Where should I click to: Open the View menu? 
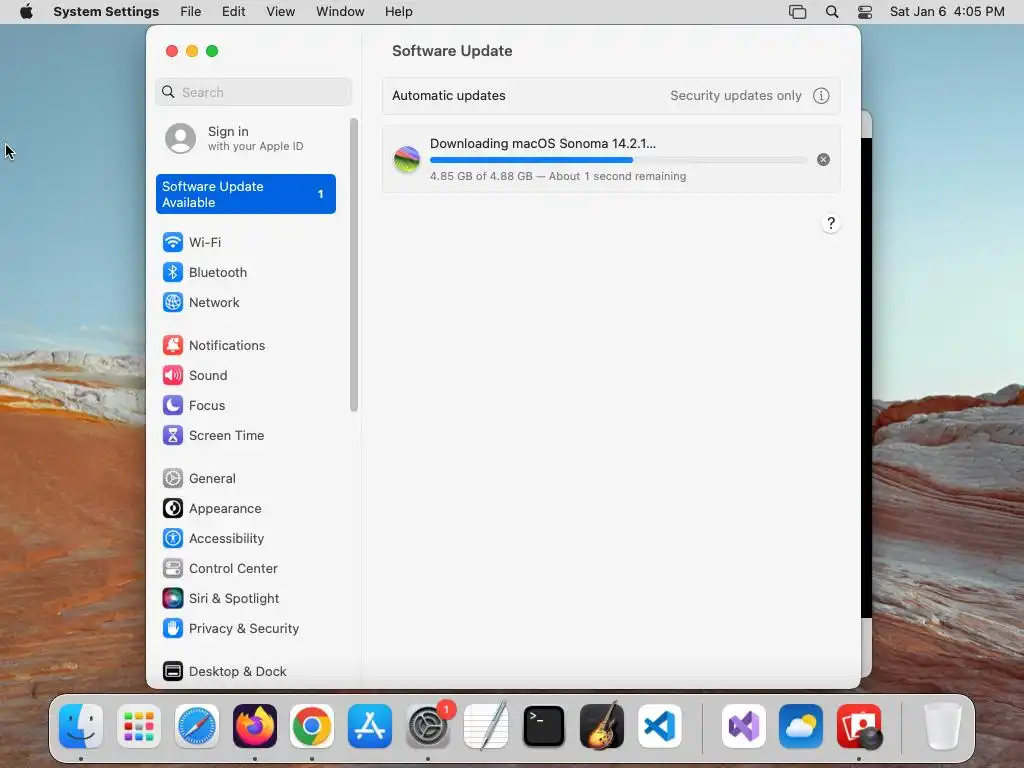(280, 12)
